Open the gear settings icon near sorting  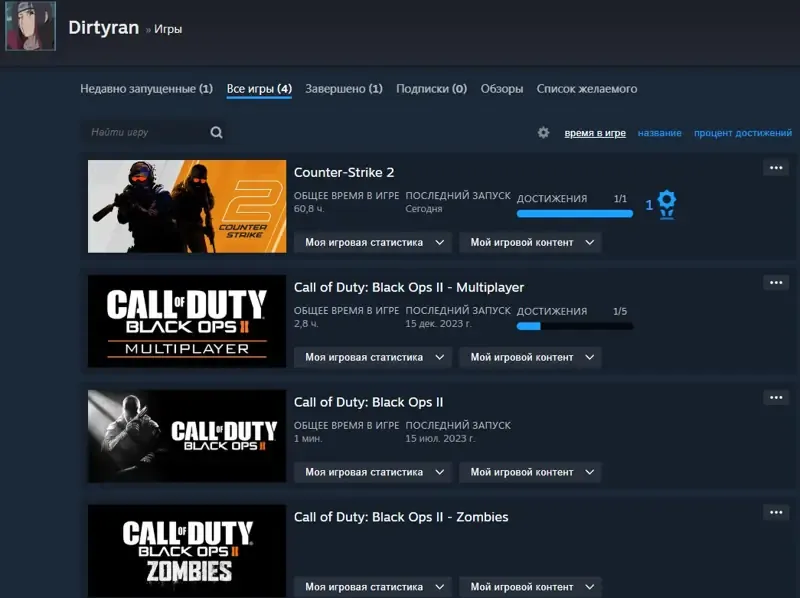(x=543, y=133)
